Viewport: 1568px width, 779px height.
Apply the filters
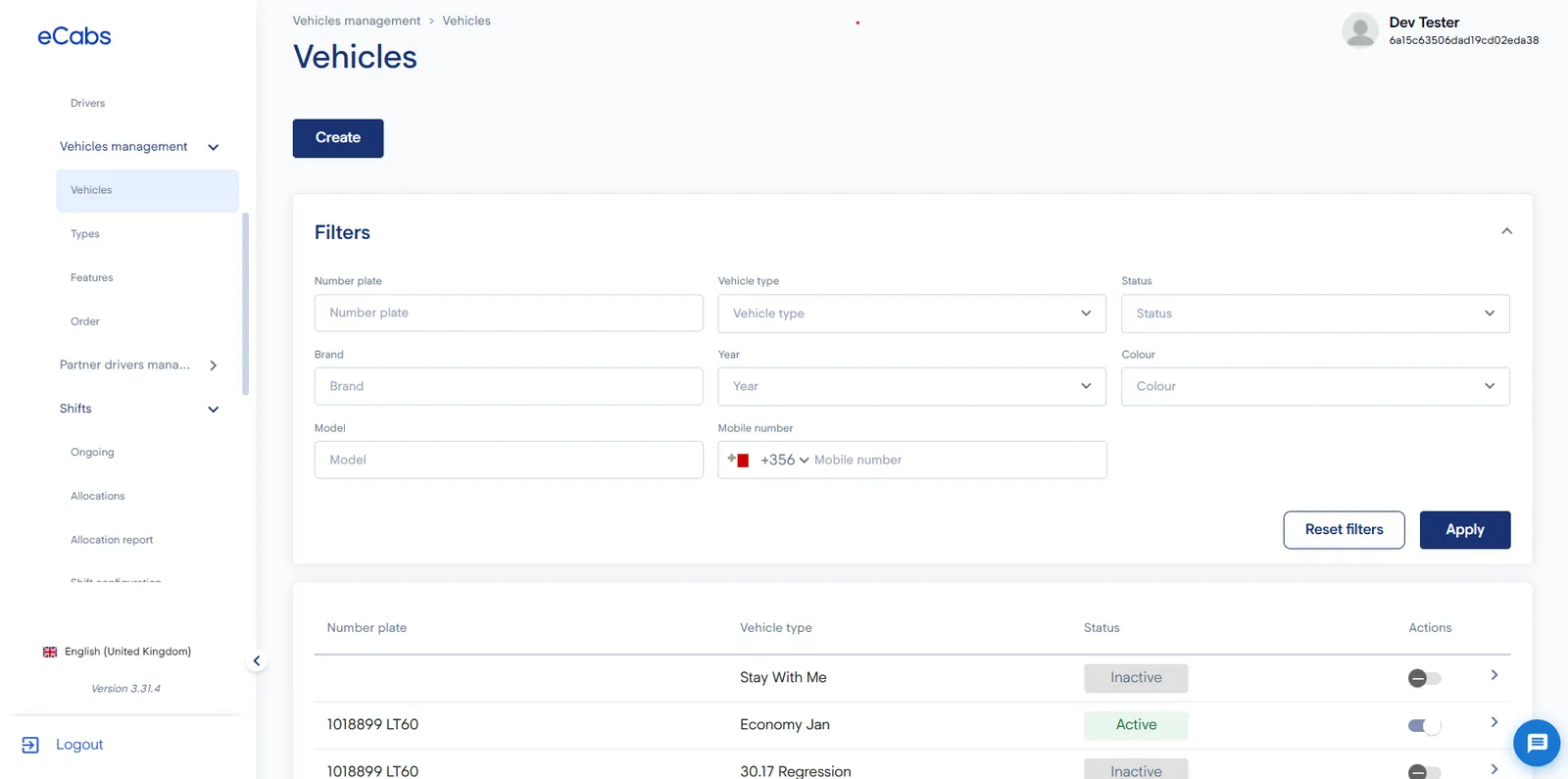1465,529
